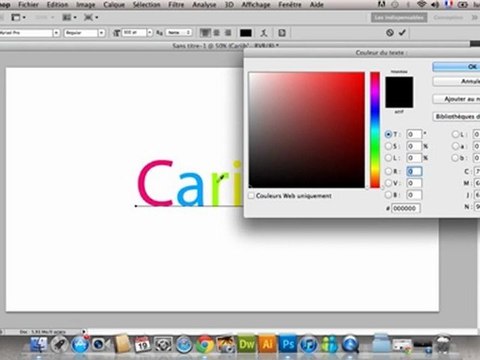Screen dimensions: 480x360
Task: Open the Calque menu
Action: [114, 5]
